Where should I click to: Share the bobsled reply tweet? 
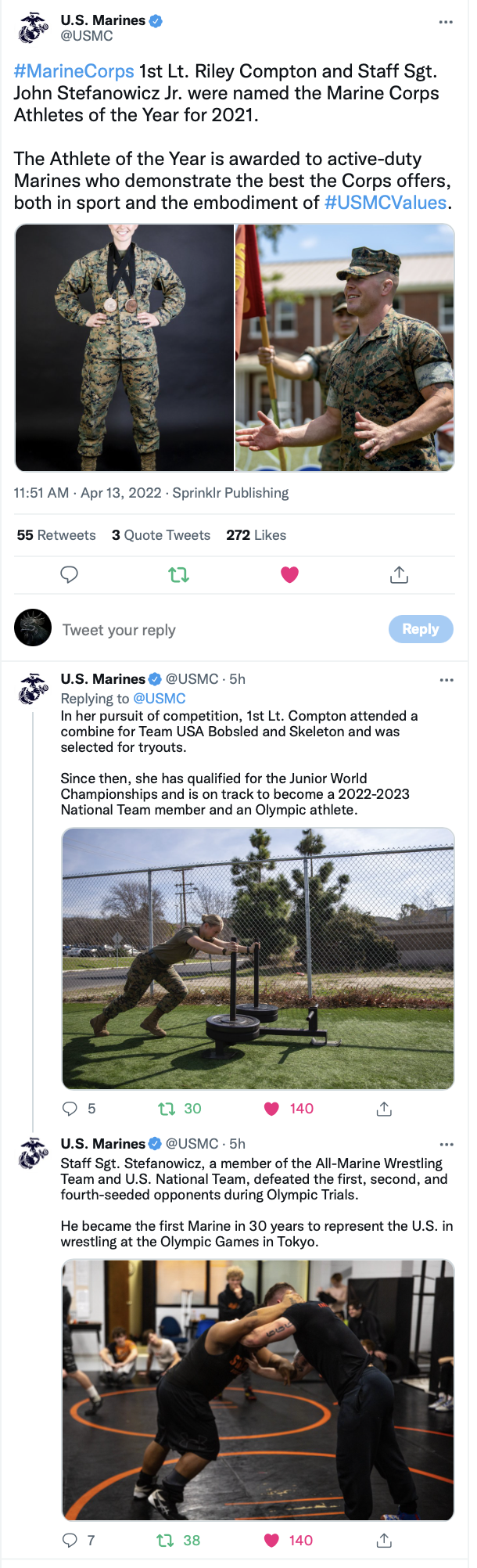(384, 1109)
